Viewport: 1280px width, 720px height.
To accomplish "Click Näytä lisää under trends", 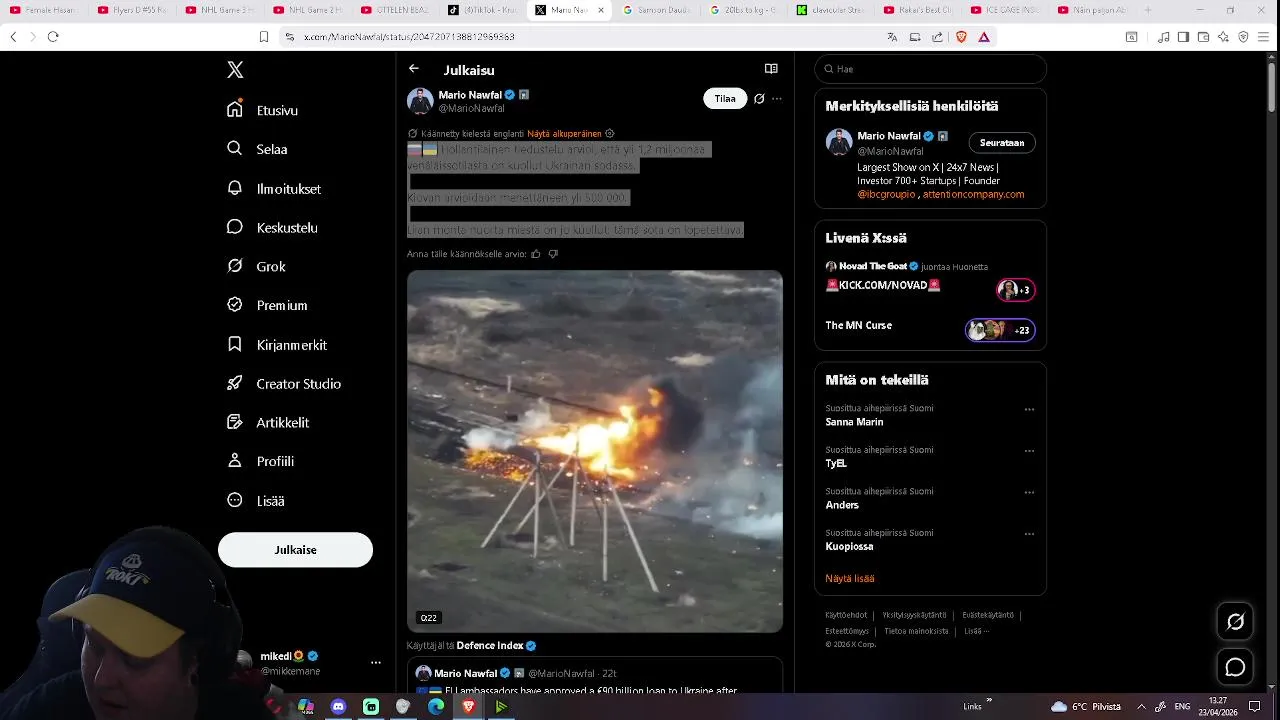I will click(850, 578).
